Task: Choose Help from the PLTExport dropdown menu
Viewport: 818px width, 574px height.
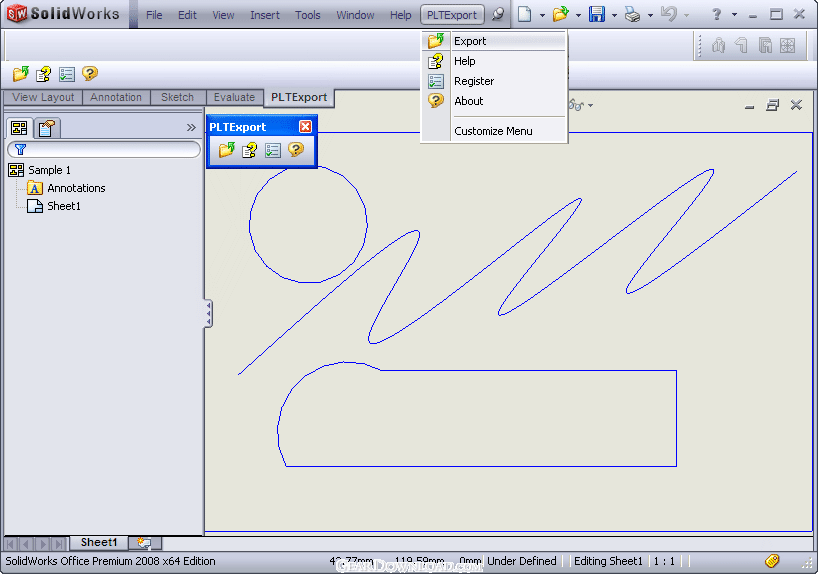Action: 494,61
